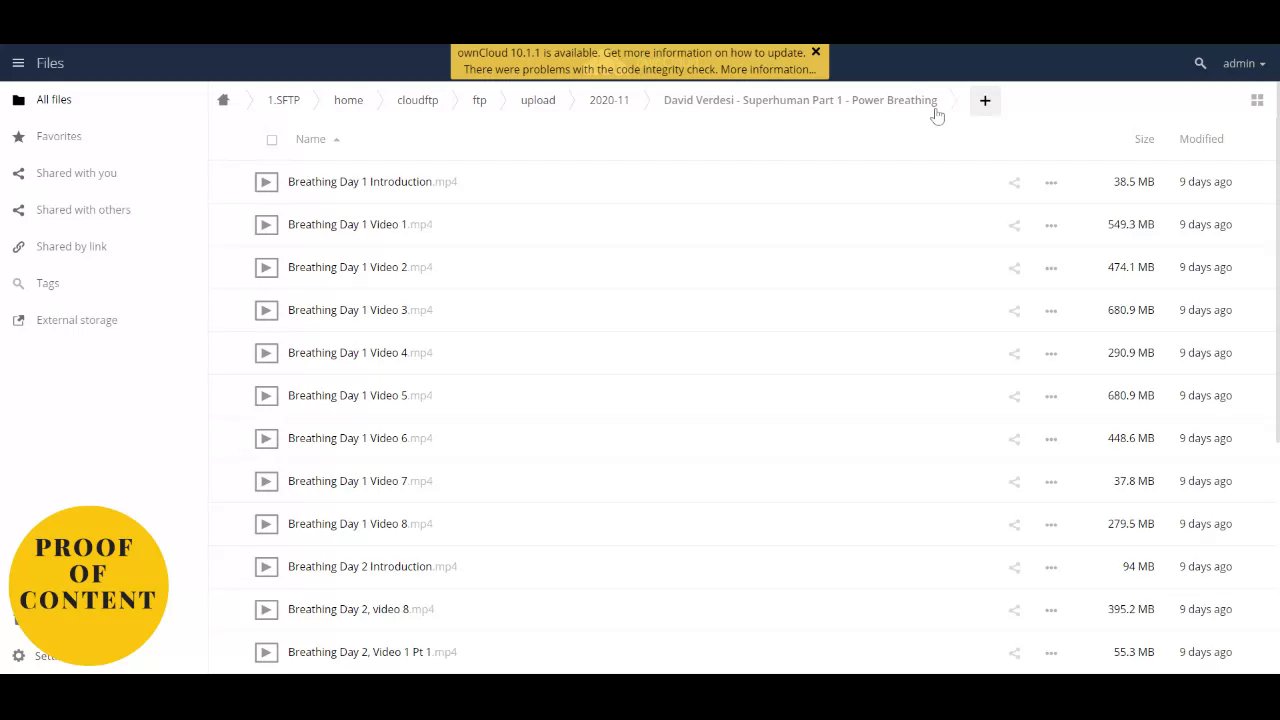
Task: Open Breathing Day 1 Video 5.mp4 file name
Action: coord(360,395)
